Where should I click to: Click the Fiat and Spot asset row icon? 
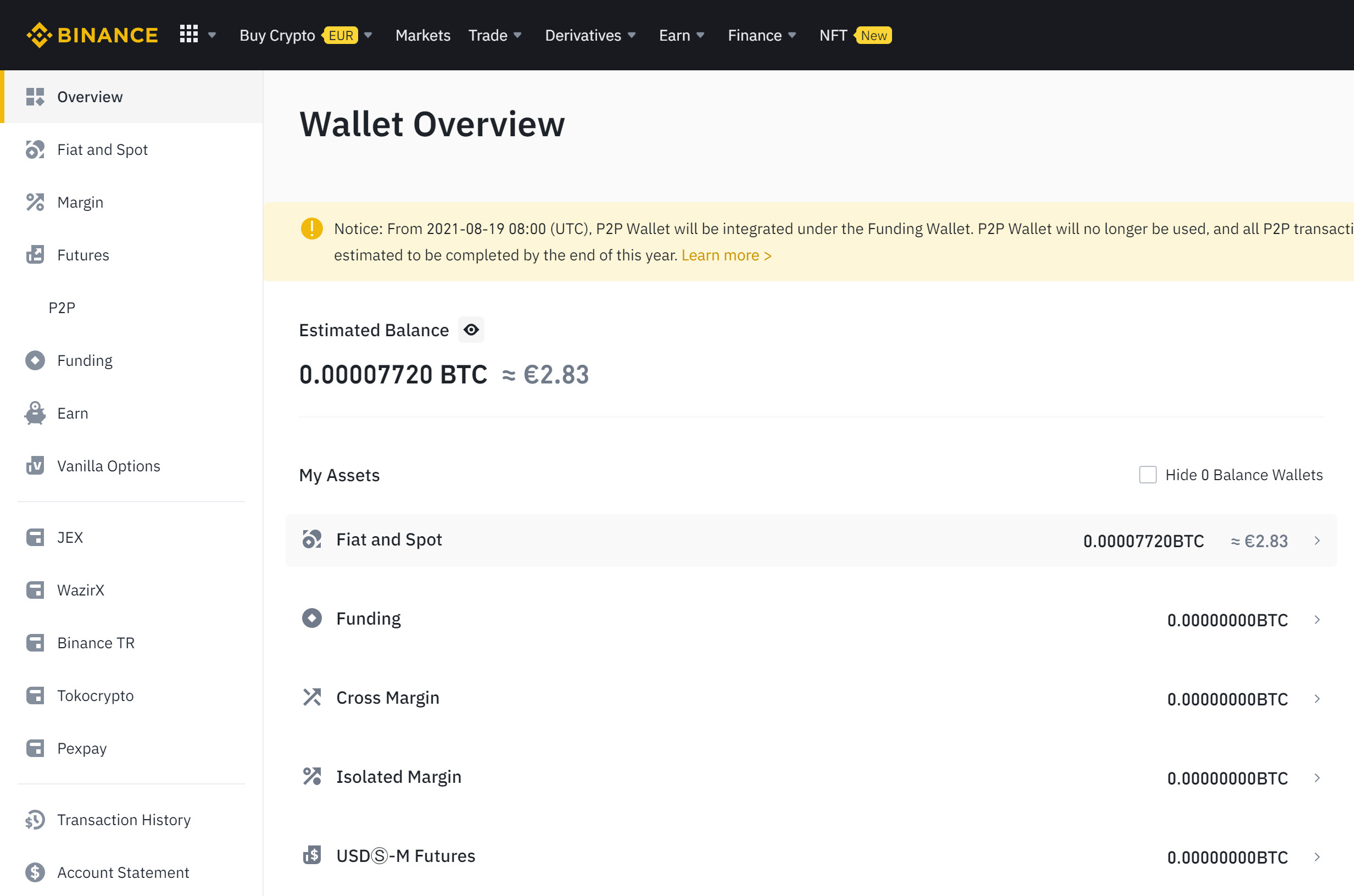point(312,539)
